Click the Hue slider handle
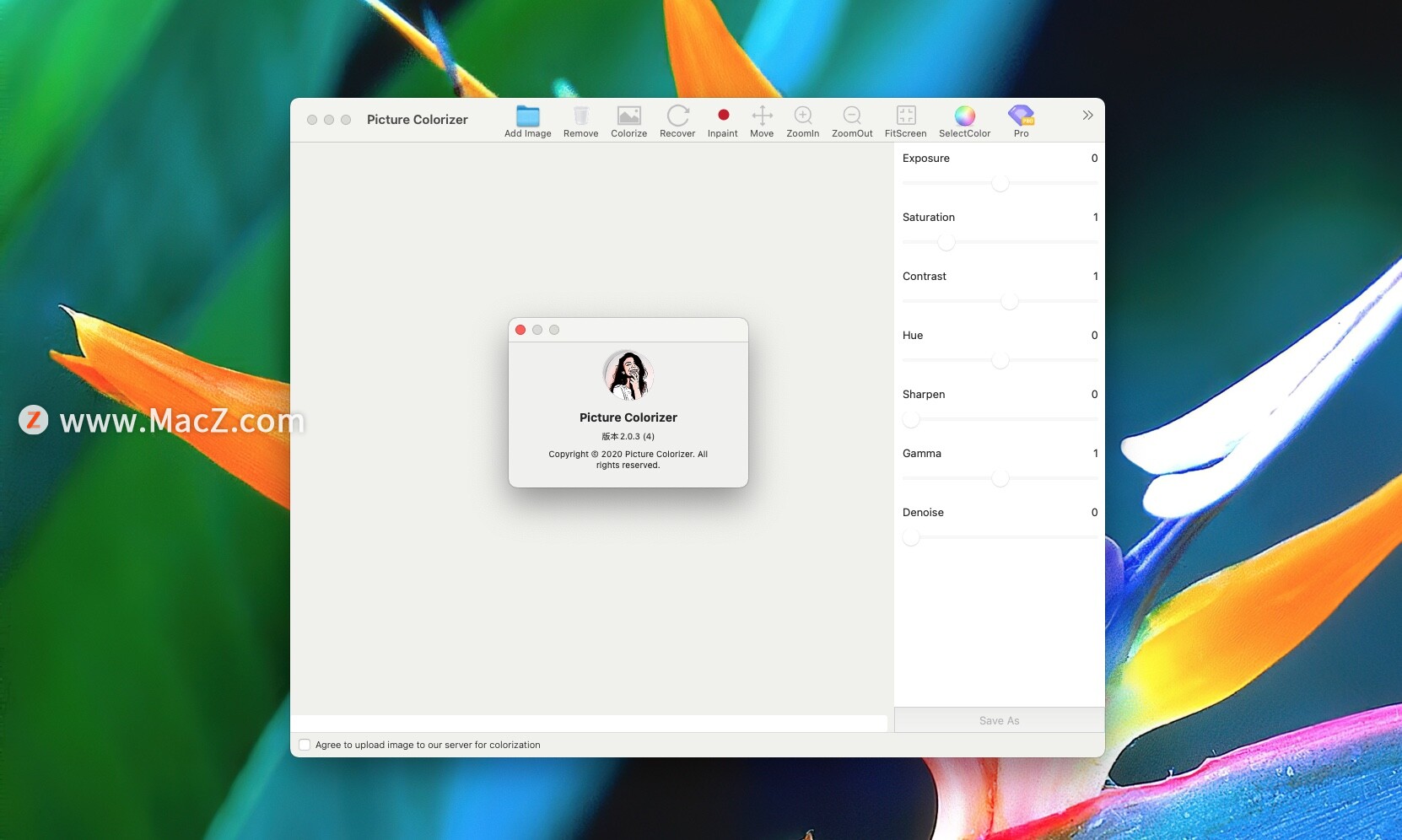The width and height of the screenshot is (1402, 840). (1000, 360)
